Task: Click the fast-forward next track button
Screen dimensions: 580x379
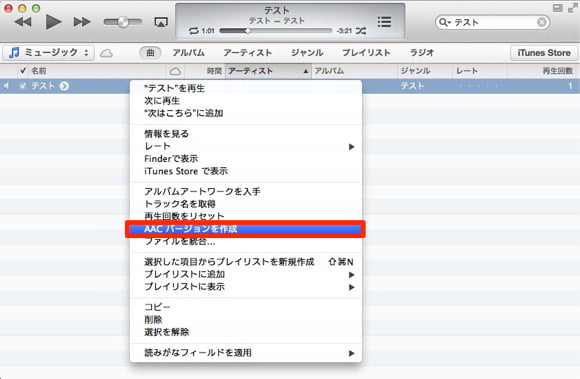Action: [x=82, y=22]
